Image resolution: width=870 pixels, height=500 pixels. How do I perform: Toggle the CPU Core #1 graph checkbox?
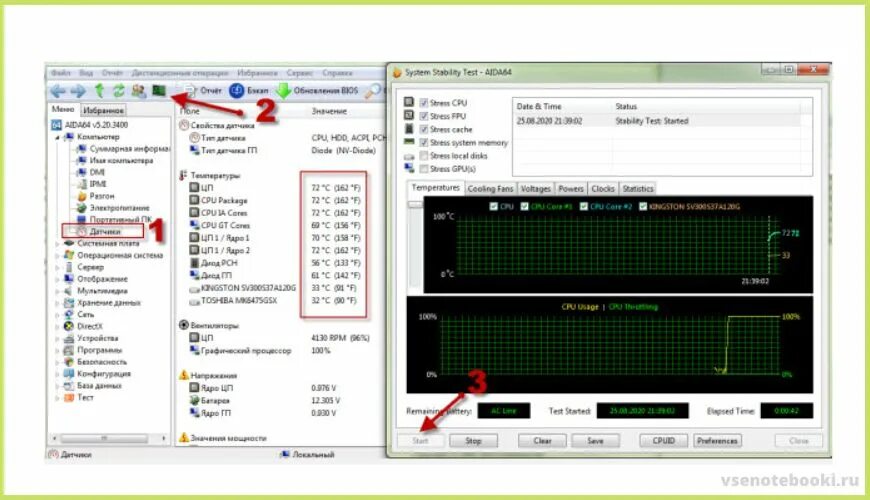point(524,206)
